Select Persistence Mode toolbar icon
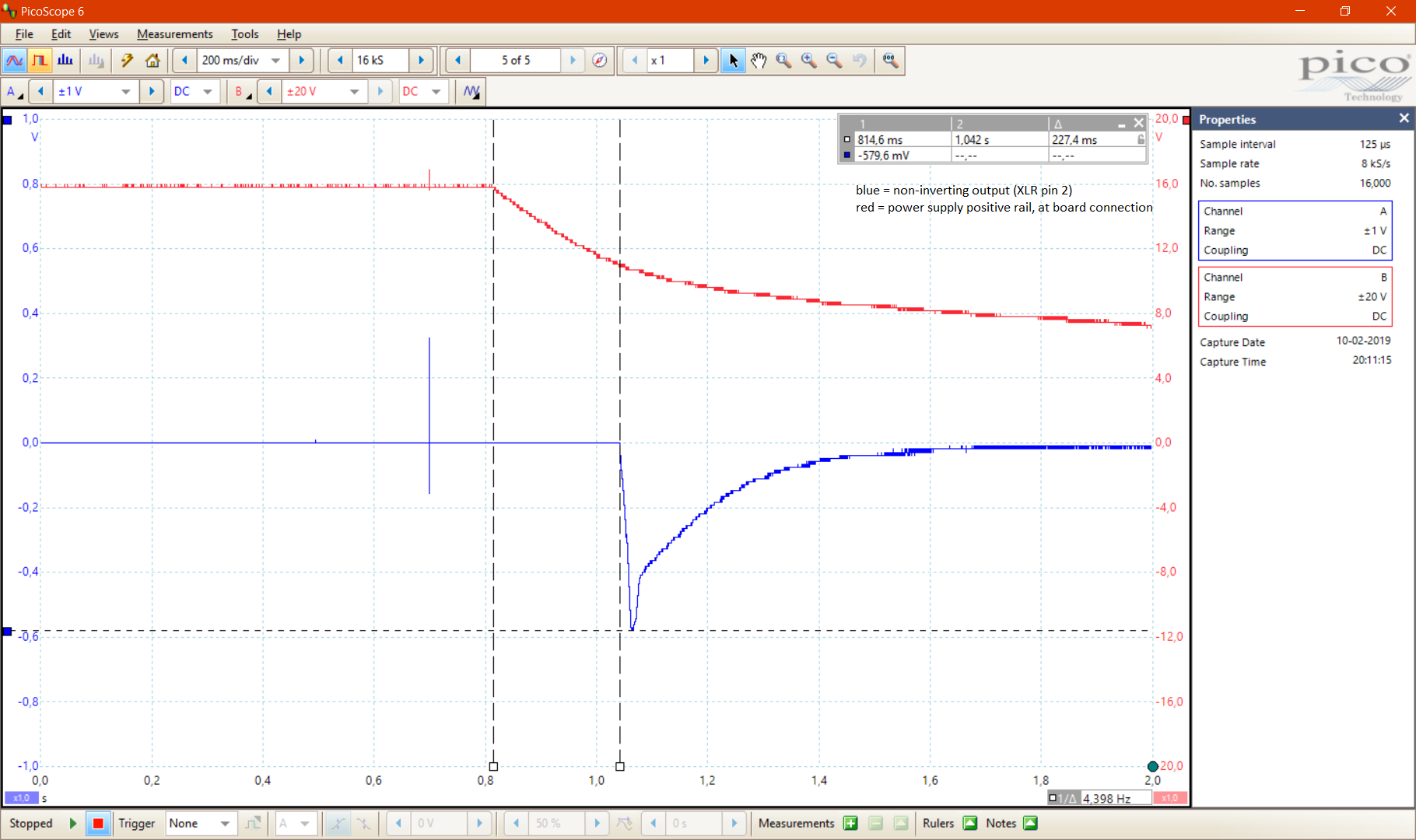Viewport: 1416px width, 840px height. coord(40,60)
